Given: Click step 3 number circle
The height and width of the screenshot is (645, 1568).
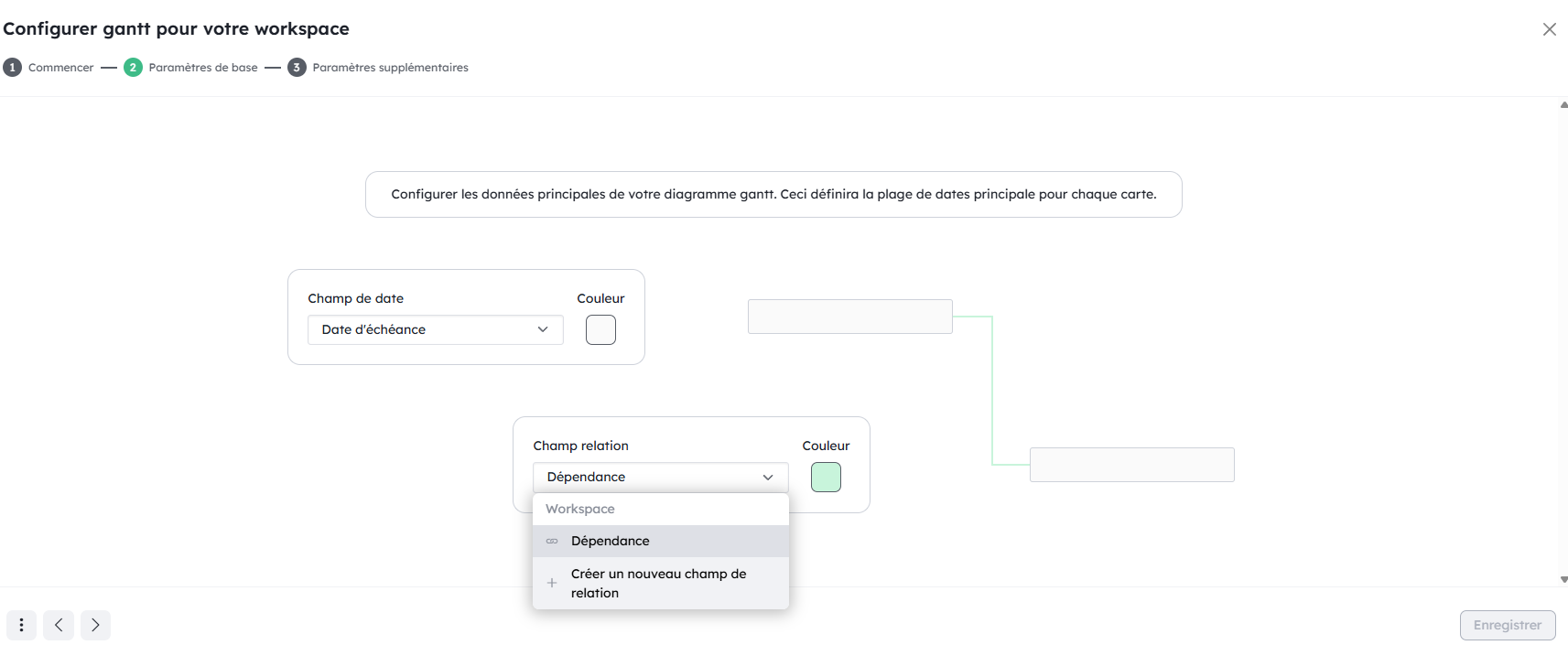Looking at the screenshot, I should (x=297, y=68).
